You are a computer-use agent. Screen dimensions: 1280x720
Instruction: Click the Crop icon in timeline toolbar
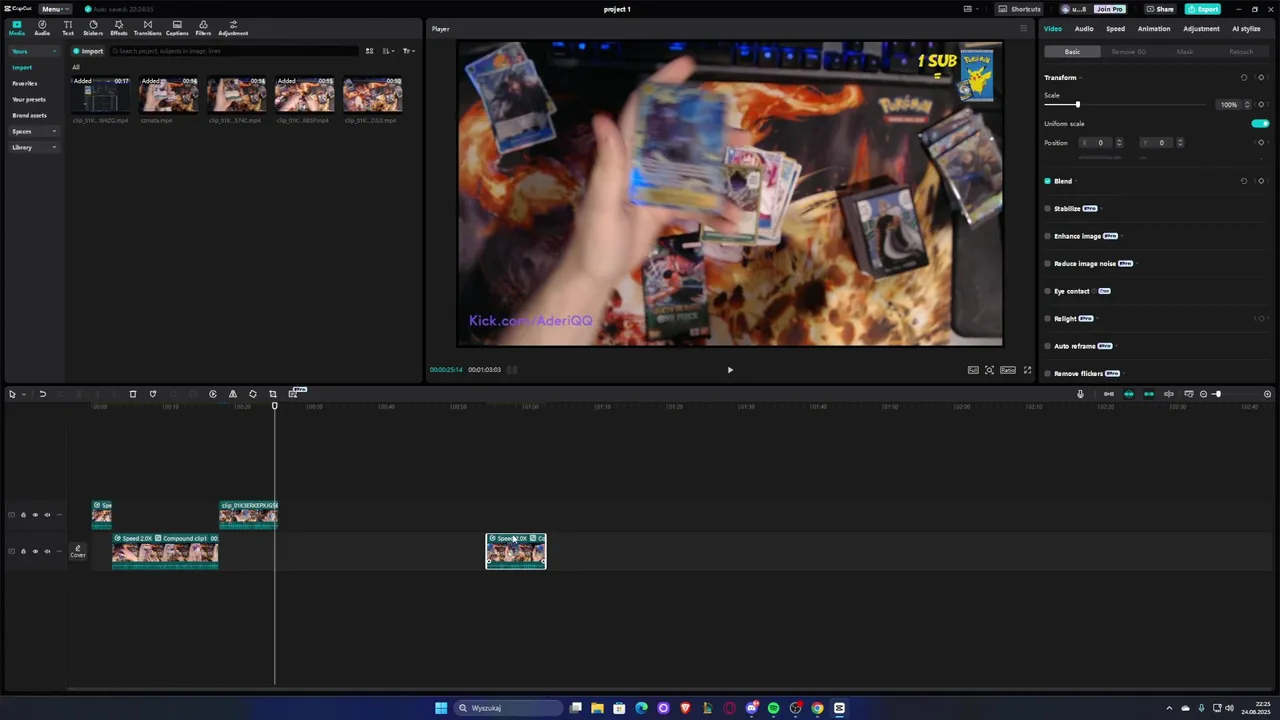(x=273, y=394)
